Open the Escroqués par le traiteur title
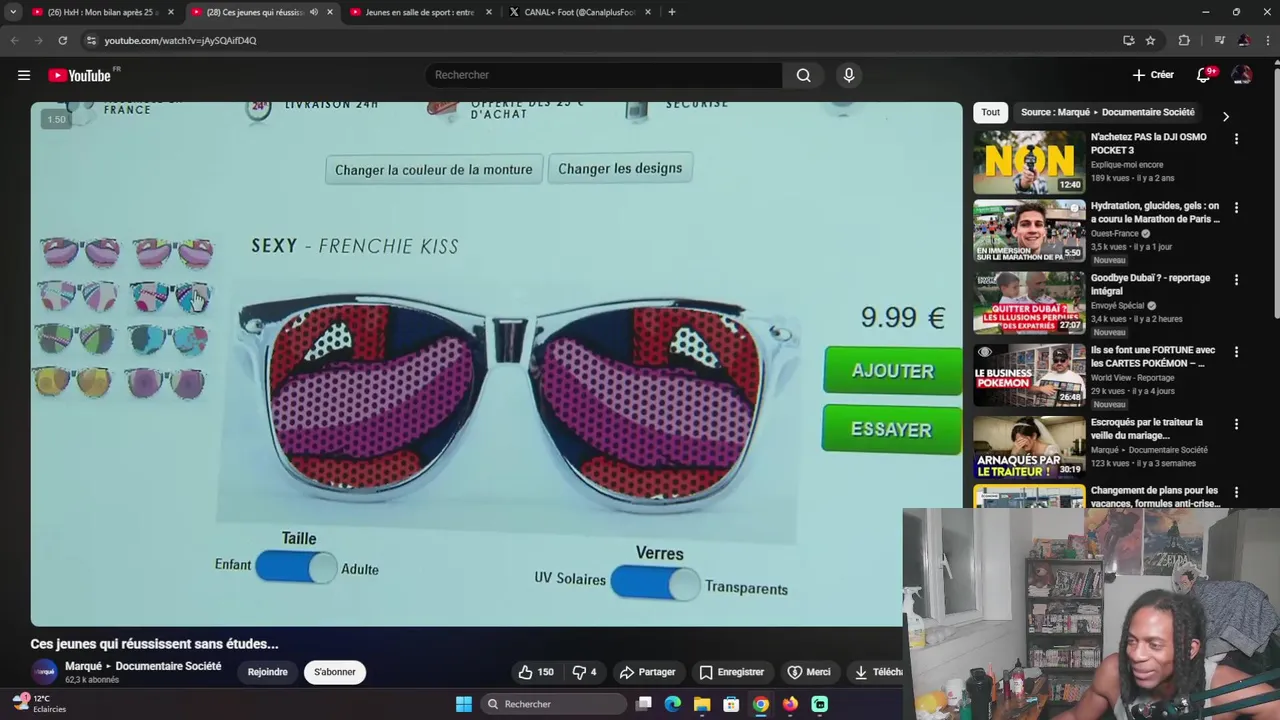 click(x=1147, y=429)
